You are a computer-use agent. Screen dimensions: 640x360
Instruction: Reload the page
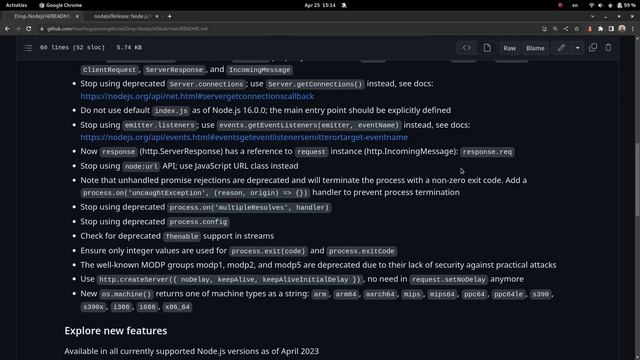click(x=29, y=29)
